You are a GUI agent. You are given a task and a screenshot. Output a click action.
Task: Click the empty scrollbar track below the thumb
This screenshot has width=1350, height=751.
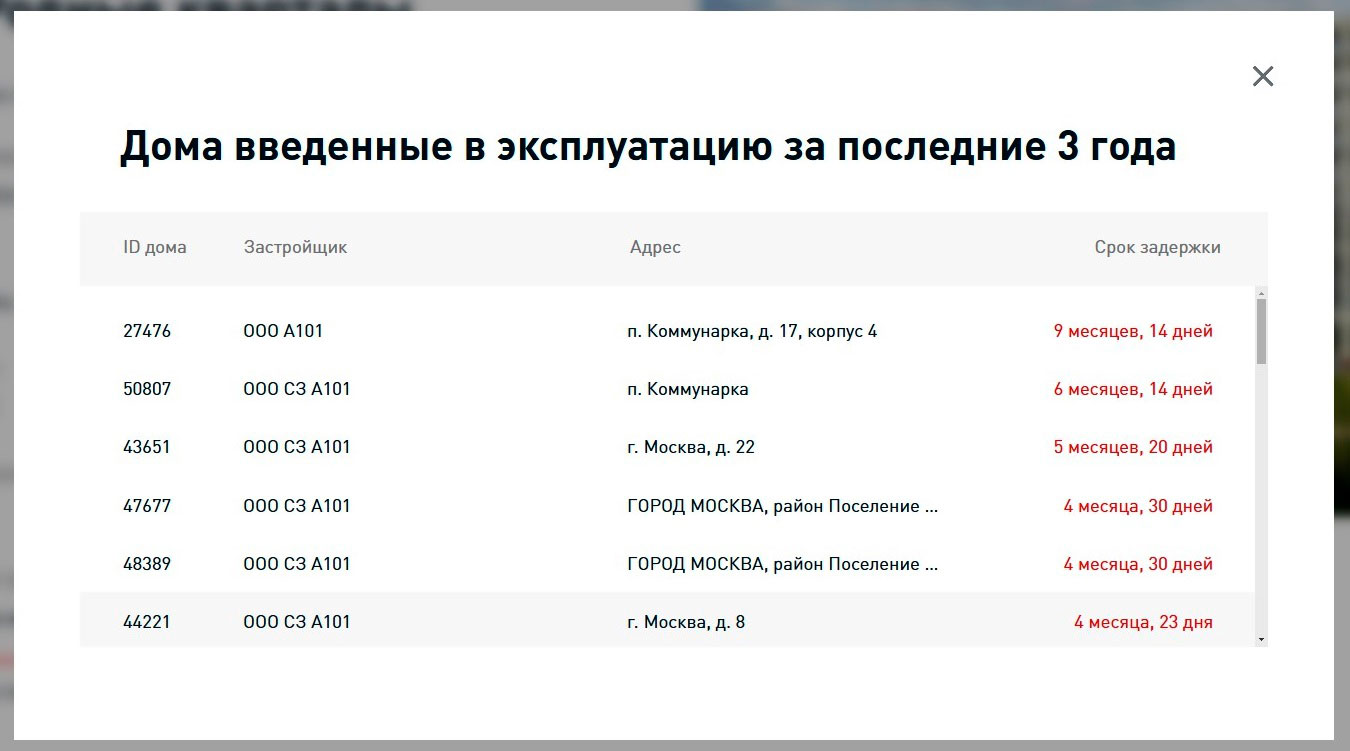(1261, 500)
